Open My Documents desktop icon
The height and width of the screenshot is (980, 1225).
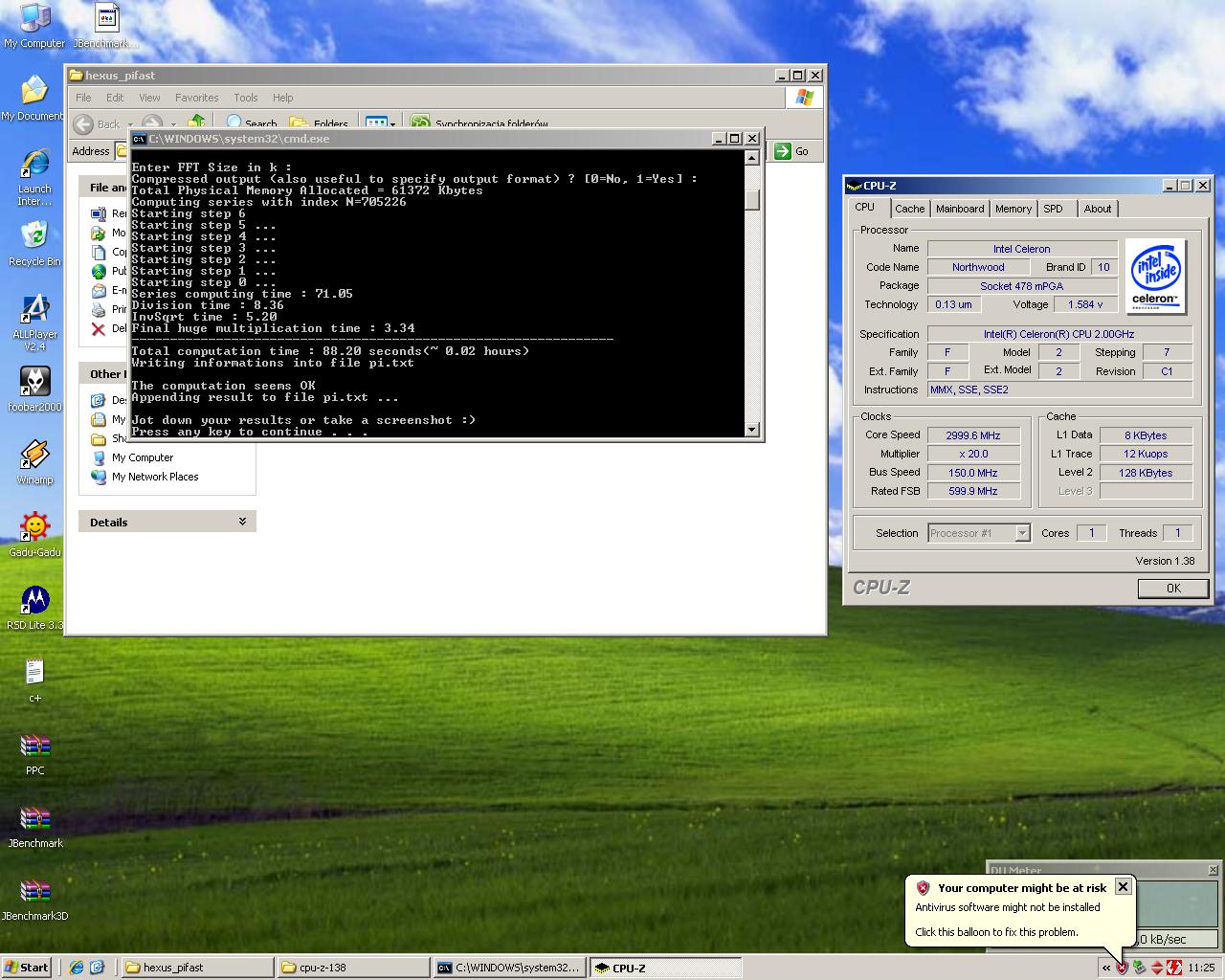33,99
